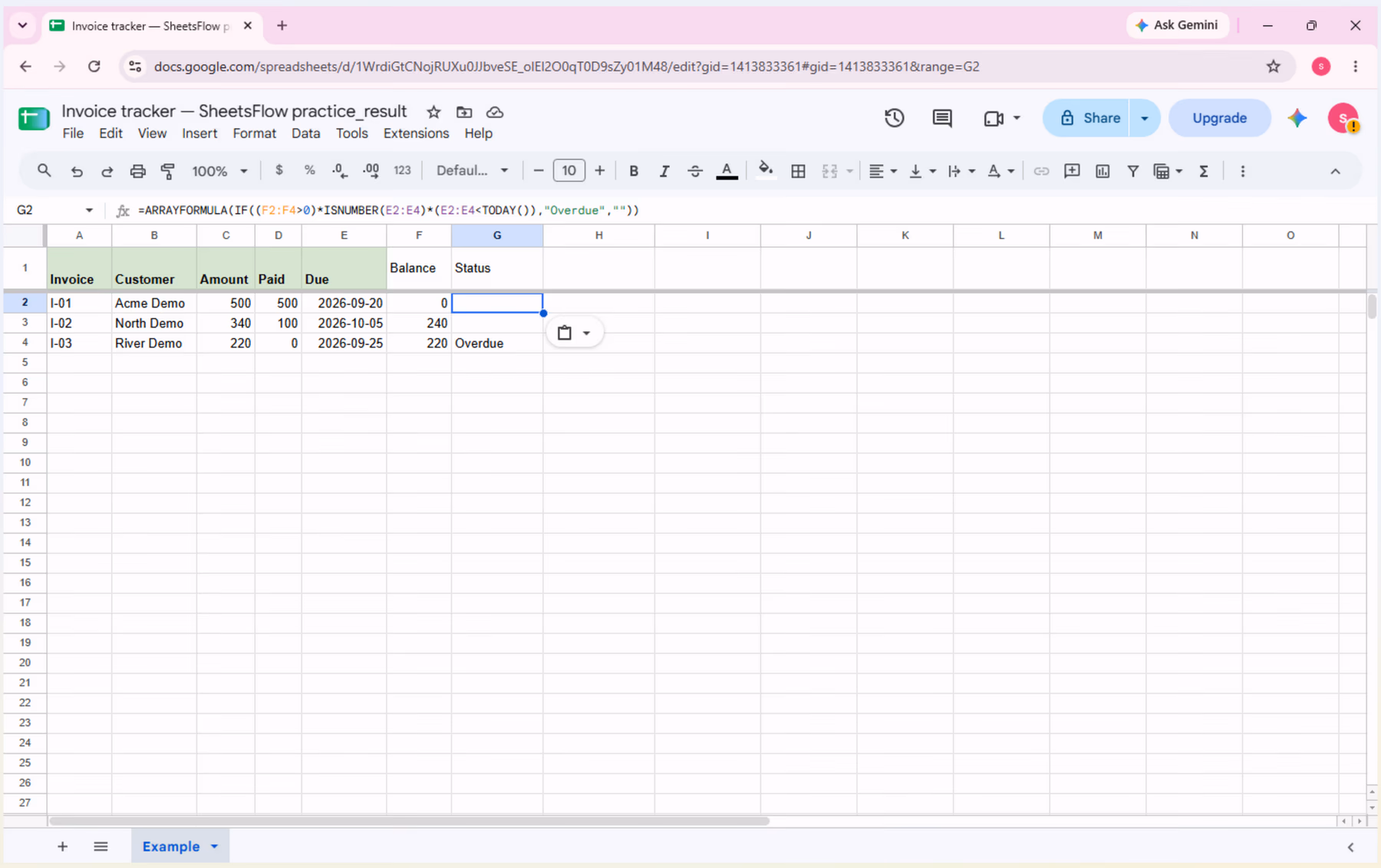The width and height of the screenshot is (1381, 868).
Task: Click the Name box showing G2
Action: 54,210
